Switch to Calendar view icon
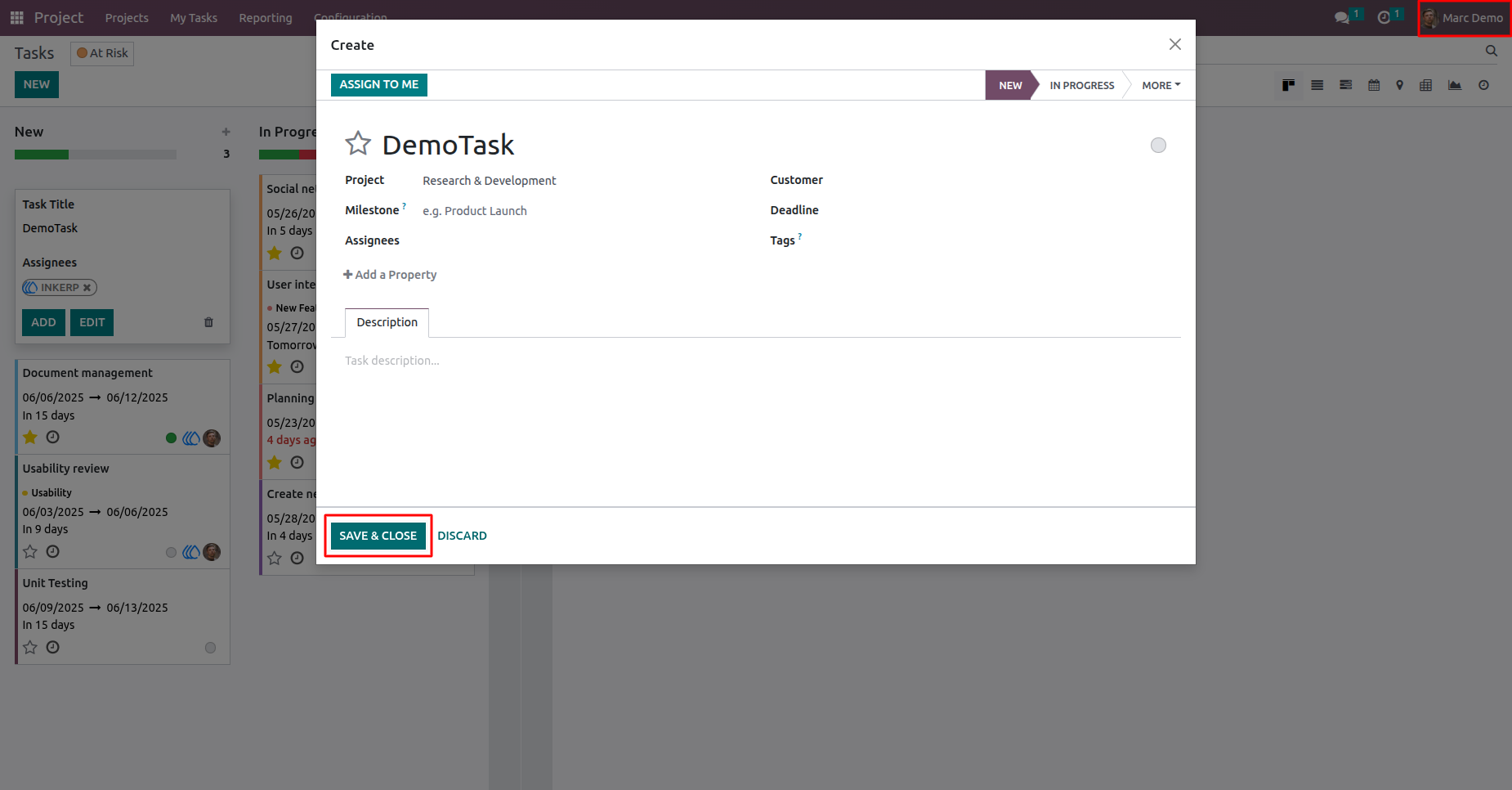This screenshot has width=1512, height=790. (x=1374, y=85)
